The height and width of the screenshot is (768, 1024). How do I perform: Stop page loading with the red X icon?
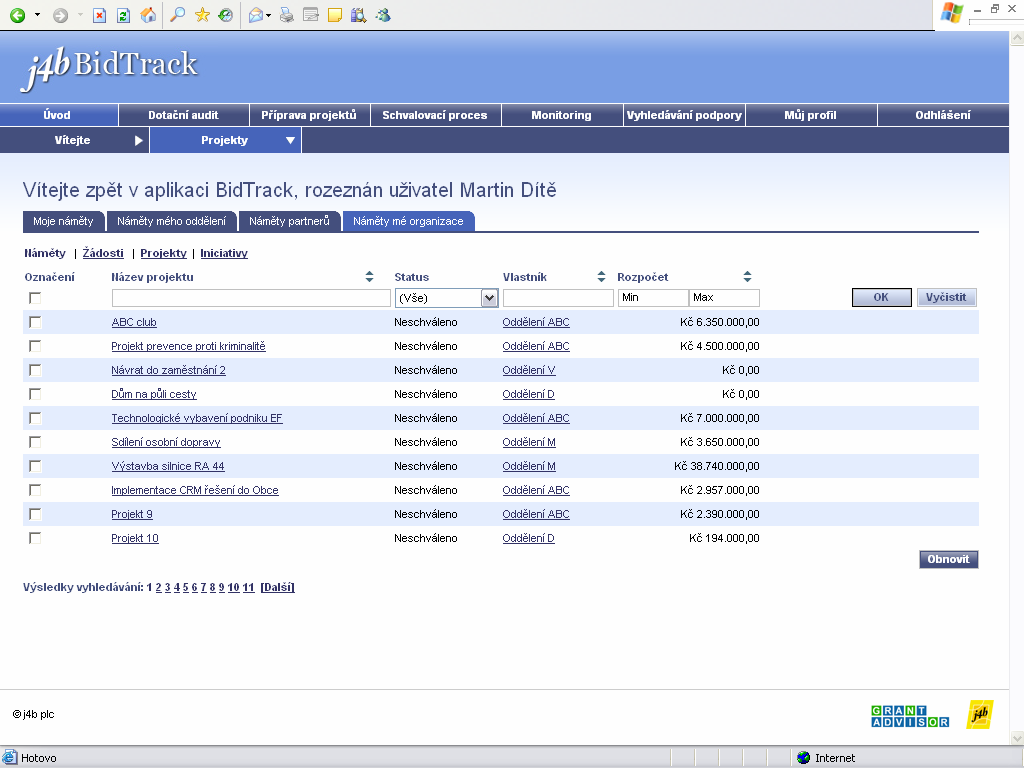(99, 15)
